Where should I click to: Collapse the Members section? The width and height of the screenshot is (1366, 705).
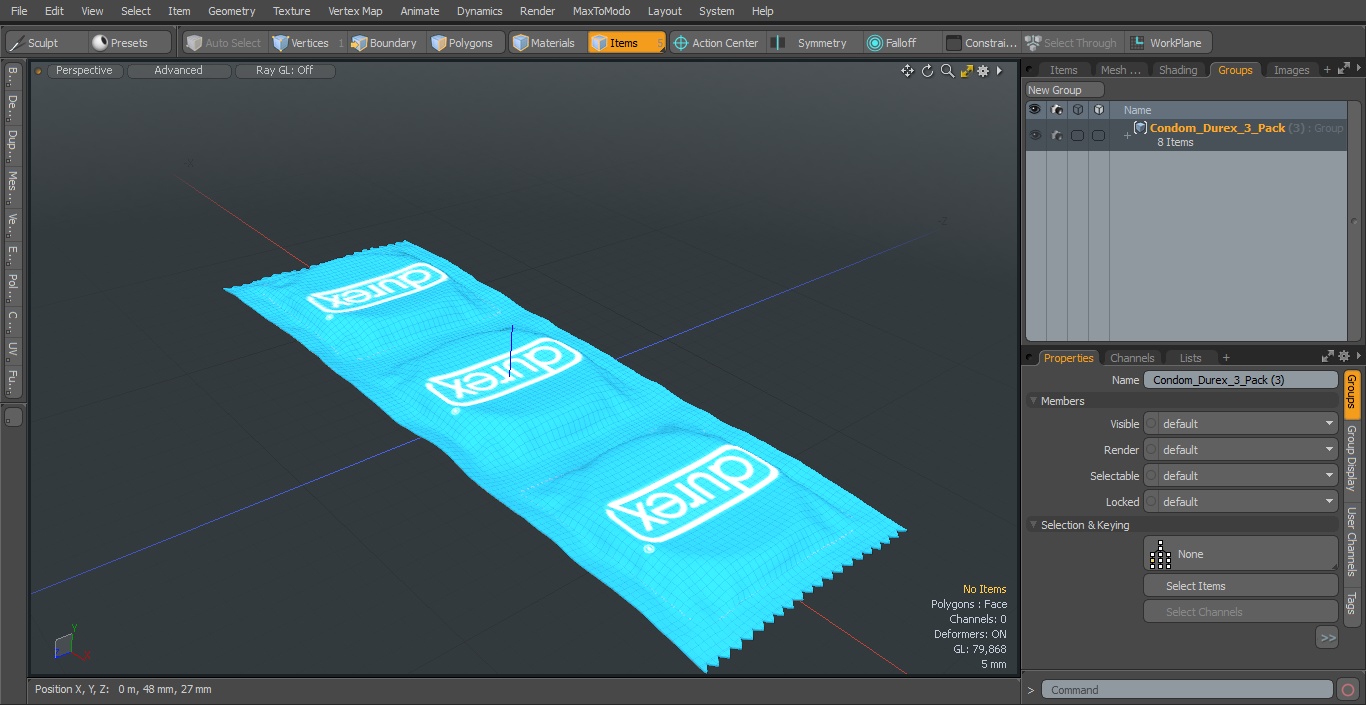(x=1033, y=401)
